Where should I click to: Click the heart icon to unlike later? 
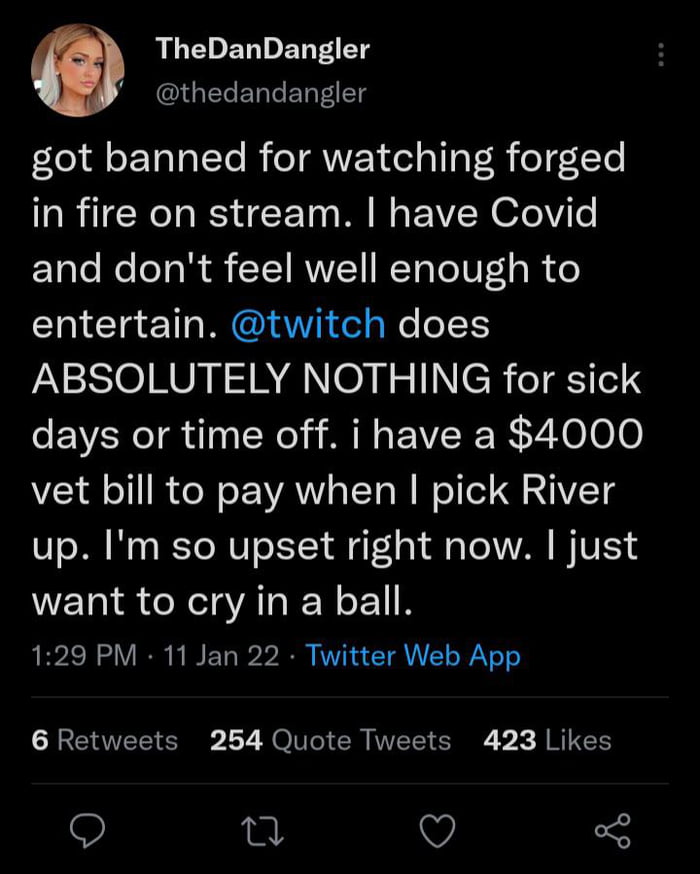(438, 828)
